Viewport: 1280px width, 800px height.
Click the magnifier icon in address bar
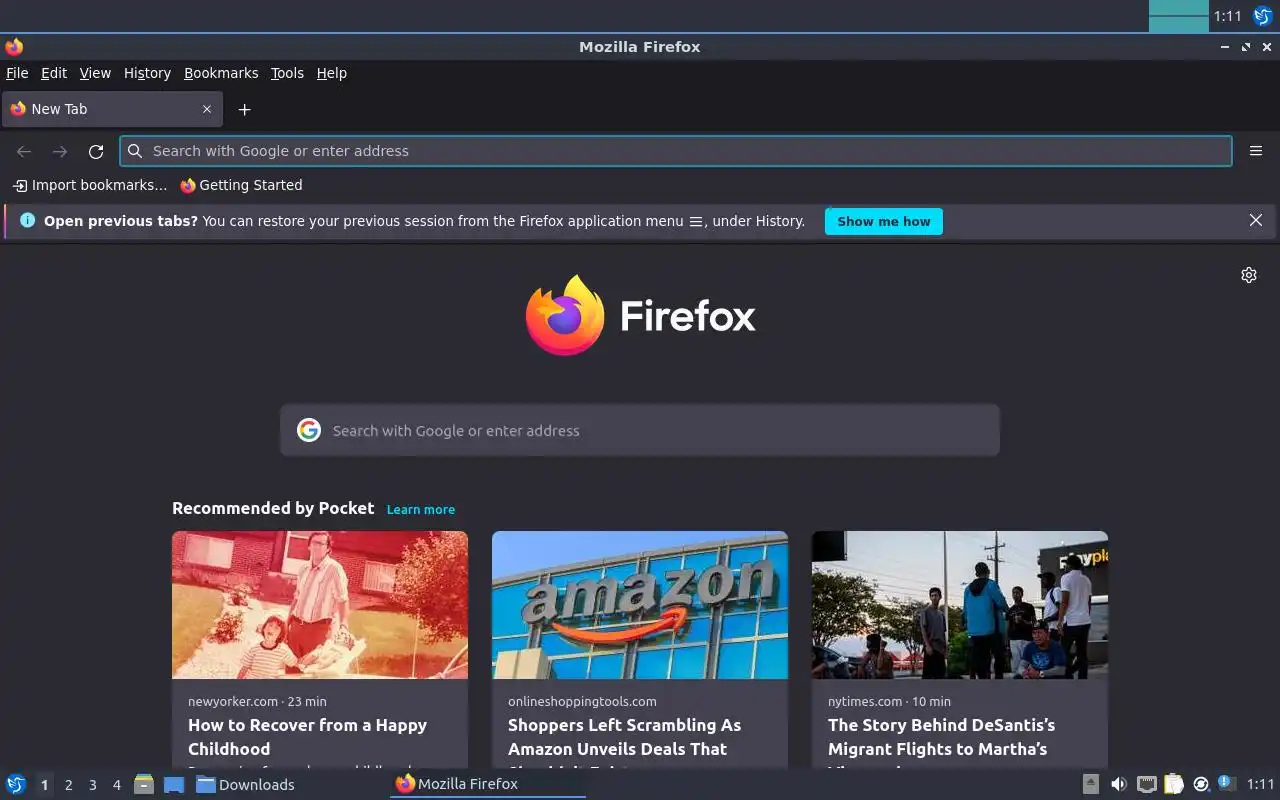tap(135, 151)
